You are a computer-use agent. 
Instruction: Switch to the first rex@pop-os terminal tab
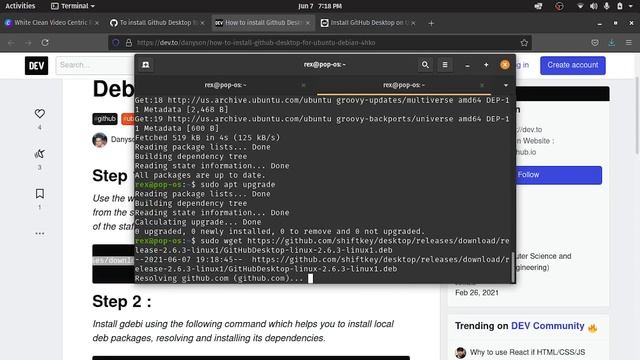(225, 85)
